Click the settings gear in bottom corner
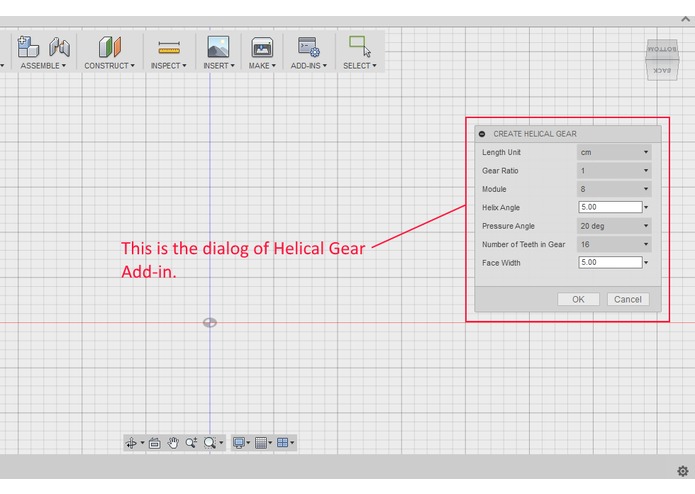 click(683, 471)
